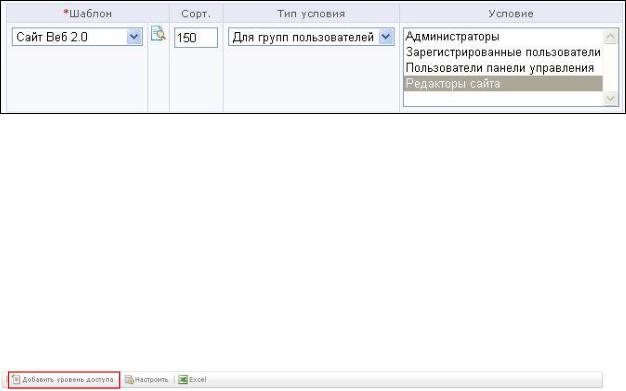Open the Шаблон dropdown showing Сайт Веб 2.0
Viewport: 626px width, 391px height.
click(77, 37)
